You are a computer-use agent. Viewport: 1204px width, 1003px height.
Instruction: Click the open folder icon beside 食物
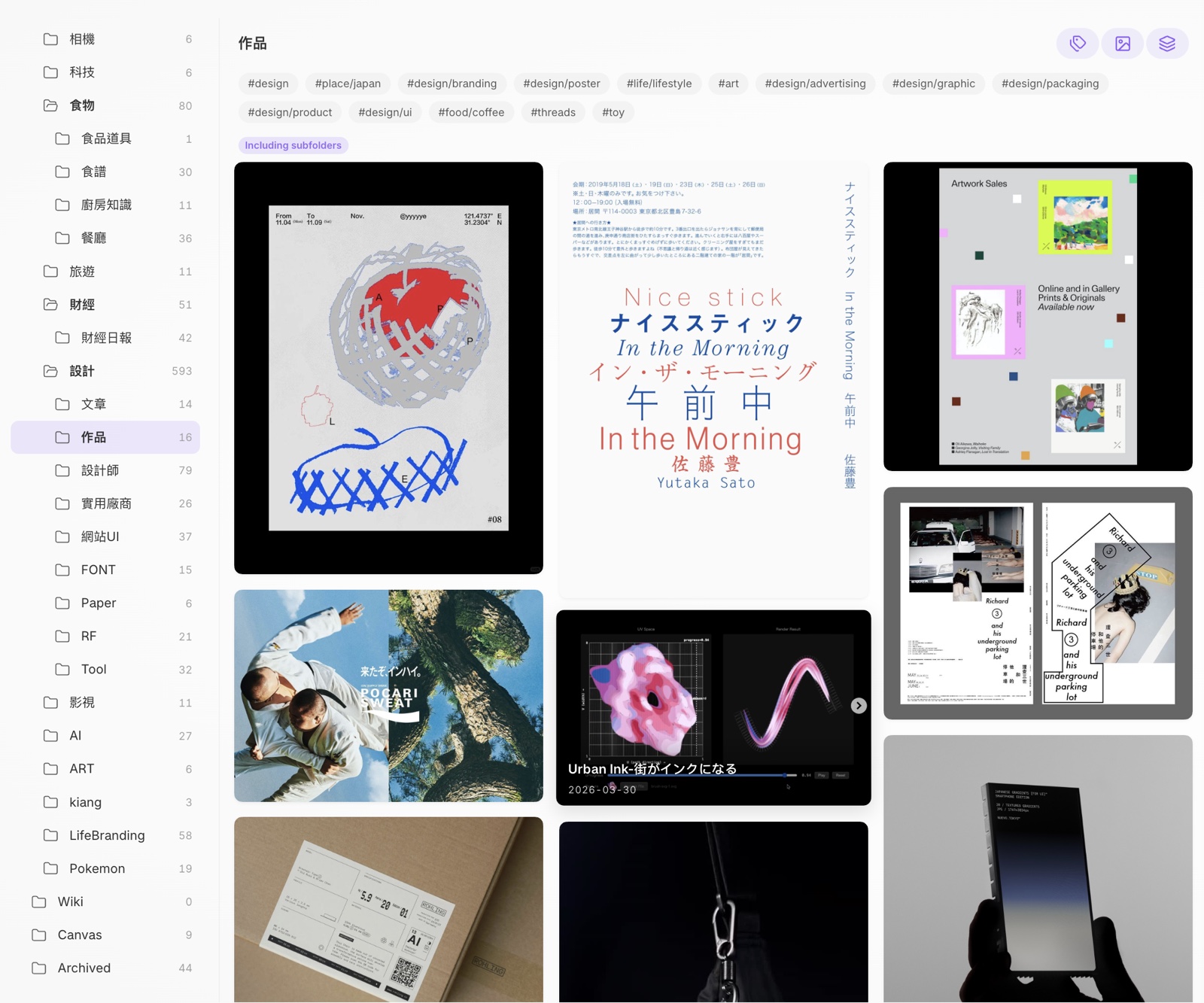[x=50, y=105]
